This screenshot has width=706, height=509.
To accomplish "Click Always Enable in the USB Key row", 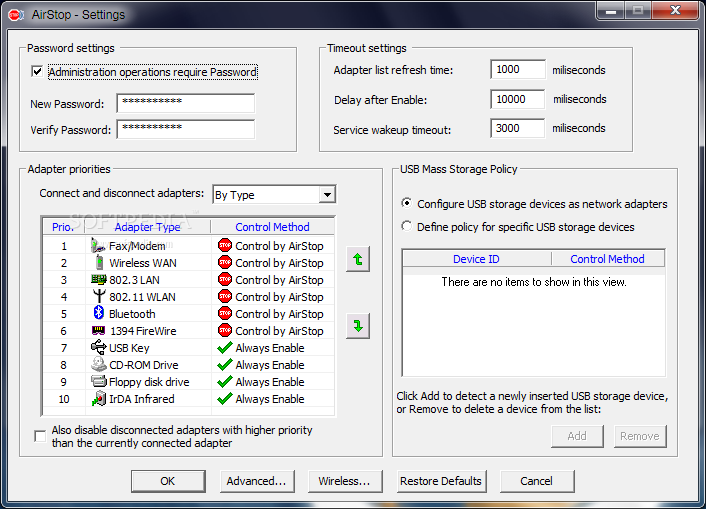I will 270,348.
